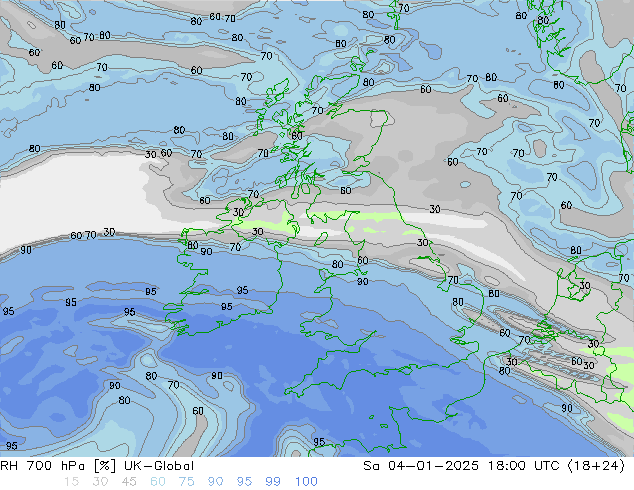Click the date "Sa 04-01-2025"
634x490 pixels.
[421, 466]
